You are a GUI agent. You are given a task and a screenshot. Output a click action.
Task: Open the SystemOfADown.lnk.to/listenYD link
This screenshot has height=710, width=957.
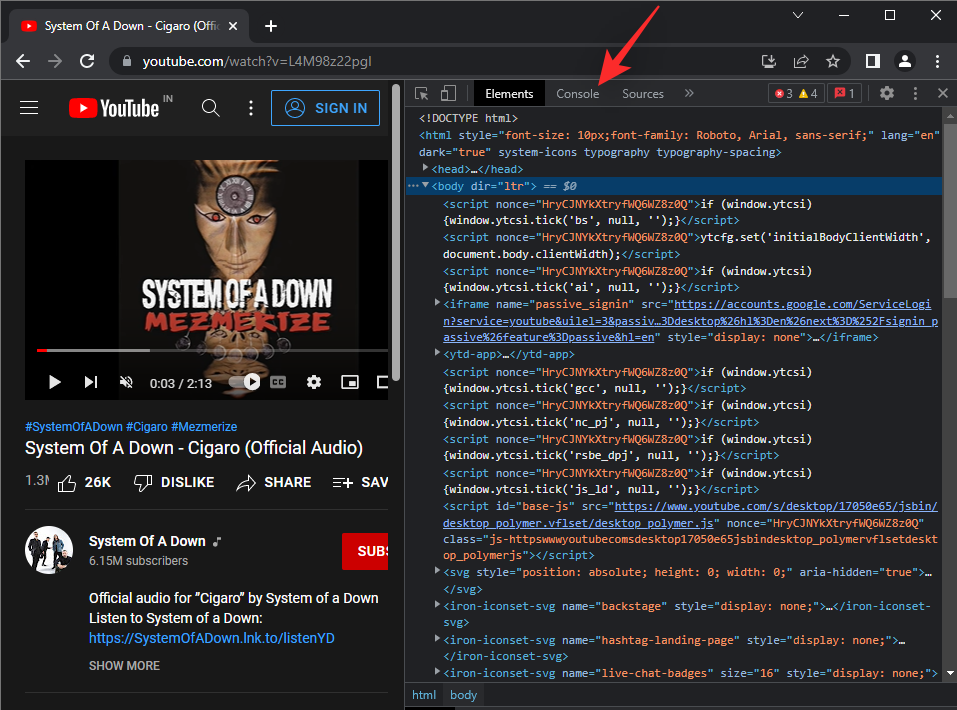[x=212, y=638]
